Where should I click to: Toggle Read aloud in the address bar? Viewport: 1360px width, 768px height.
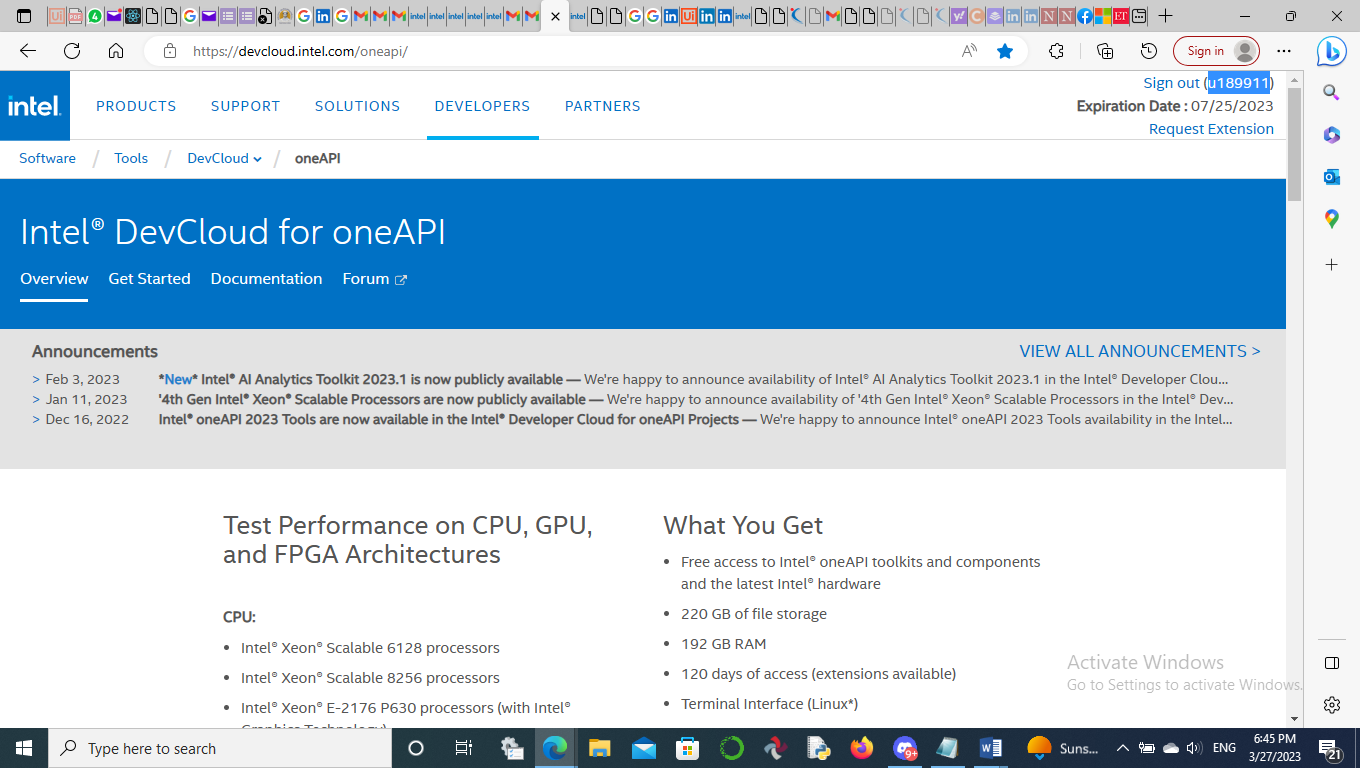click(x=968, y=50)
